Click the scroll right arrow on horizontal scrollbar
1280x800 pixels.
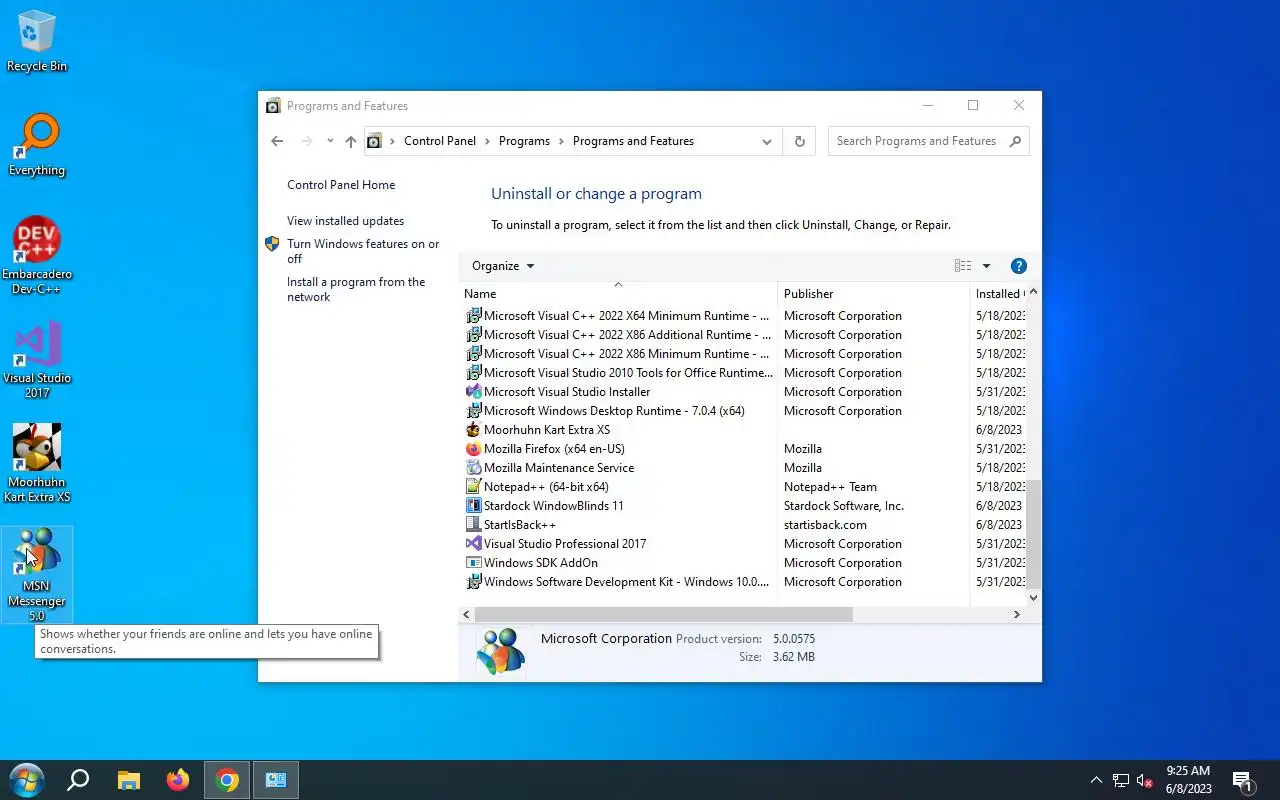point(1017,615)
